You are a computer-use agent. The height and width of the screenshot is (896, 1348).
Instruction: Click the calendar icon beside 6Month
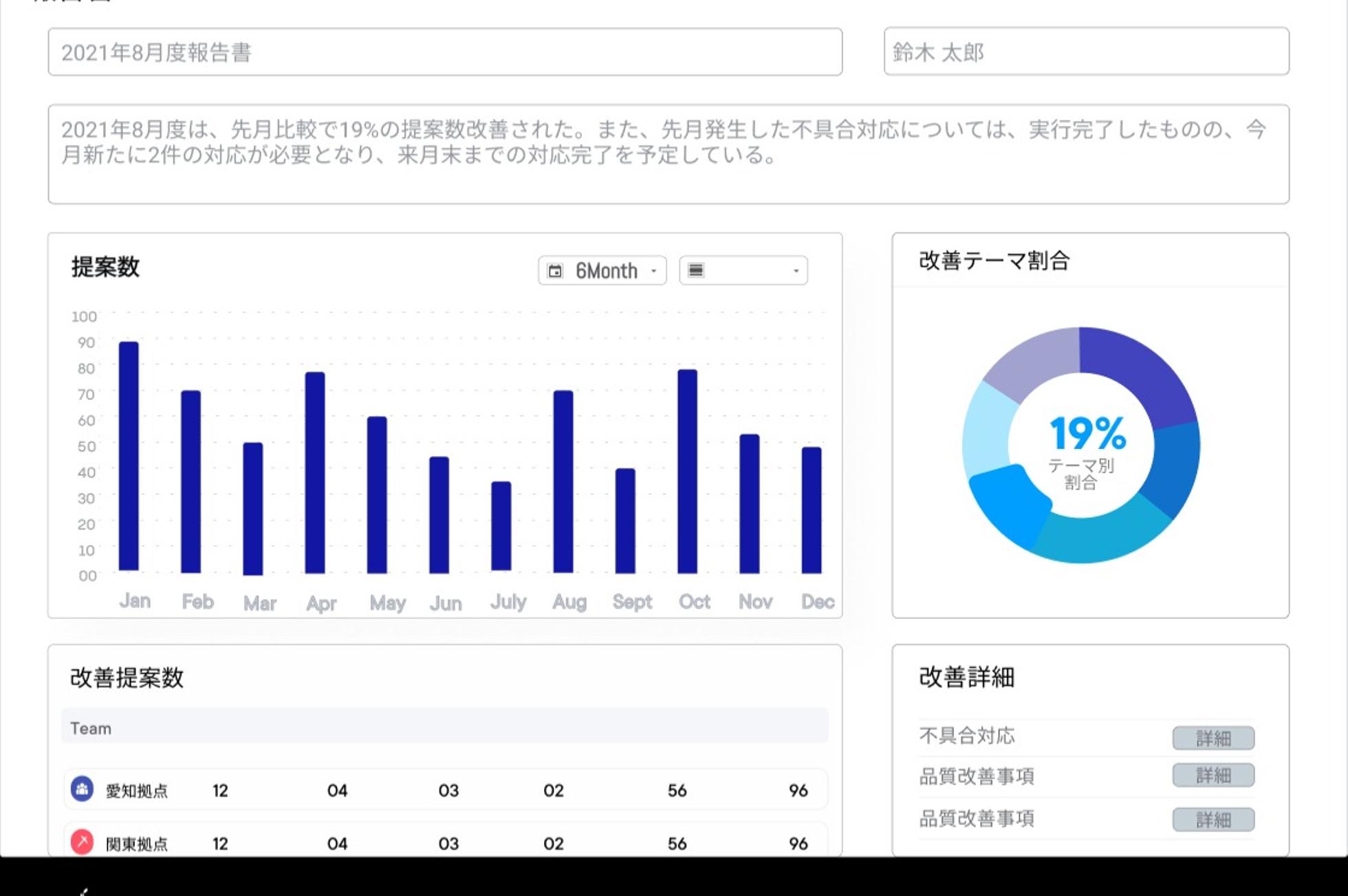tap(555, 271)
